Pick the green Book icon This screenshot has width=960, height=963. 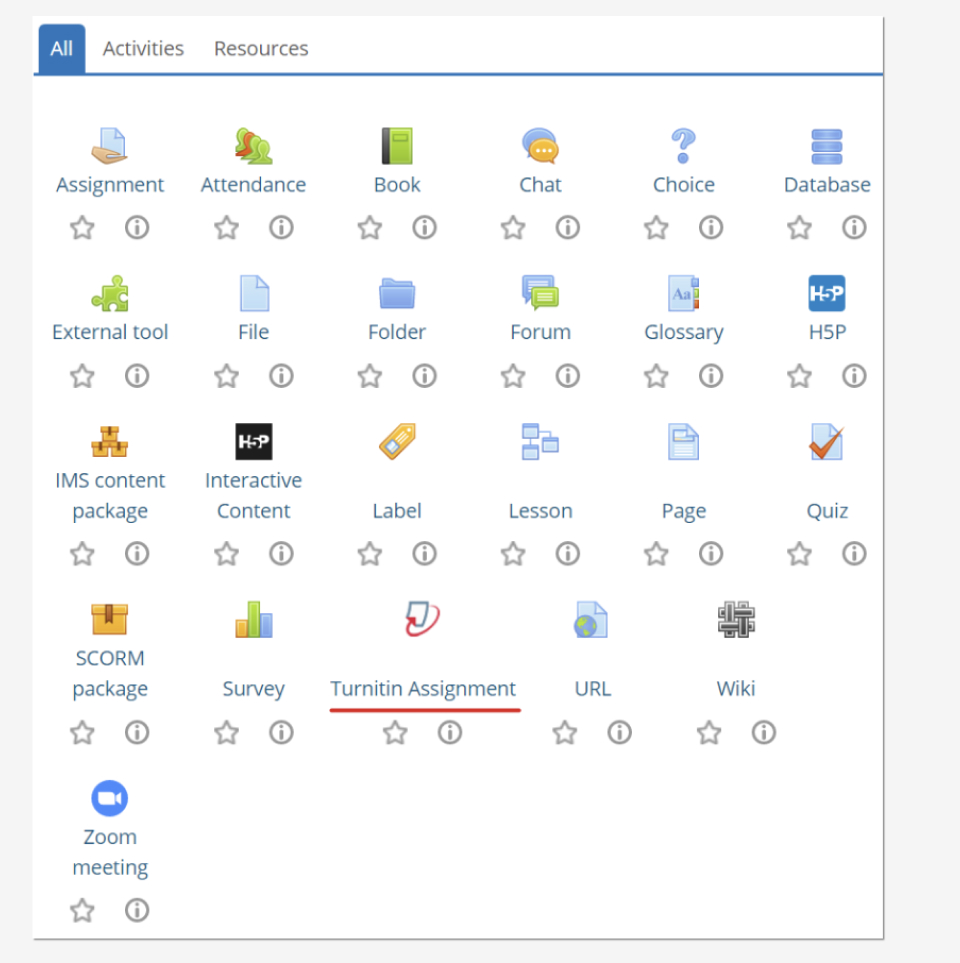397,146
